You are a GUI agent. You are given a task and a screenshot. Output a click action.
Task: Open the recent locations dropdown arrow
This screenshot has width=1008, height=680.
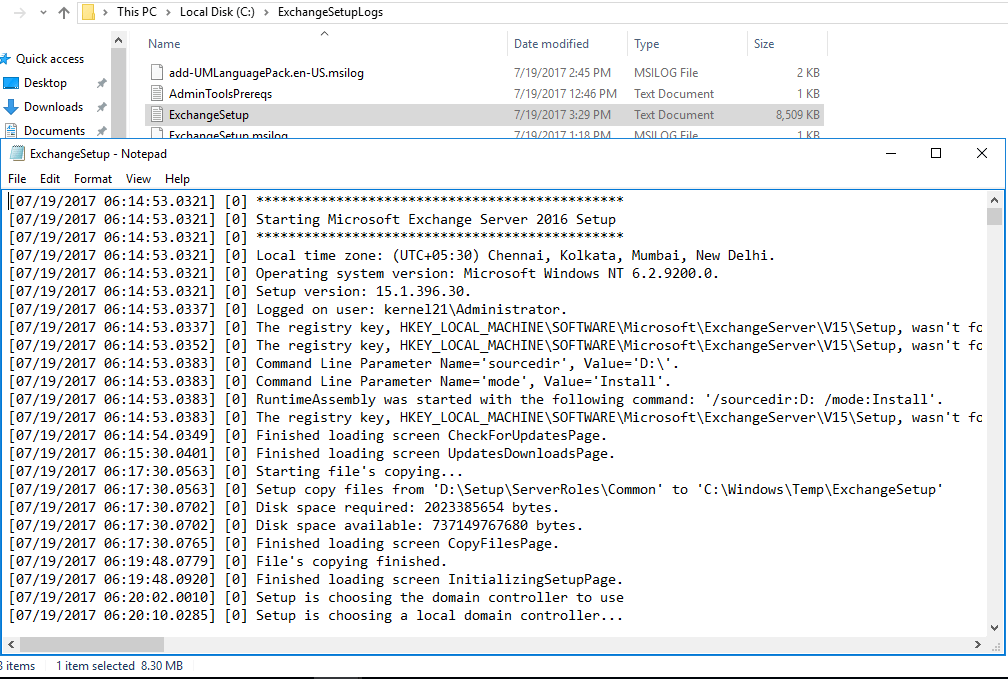tap(43, 12)
